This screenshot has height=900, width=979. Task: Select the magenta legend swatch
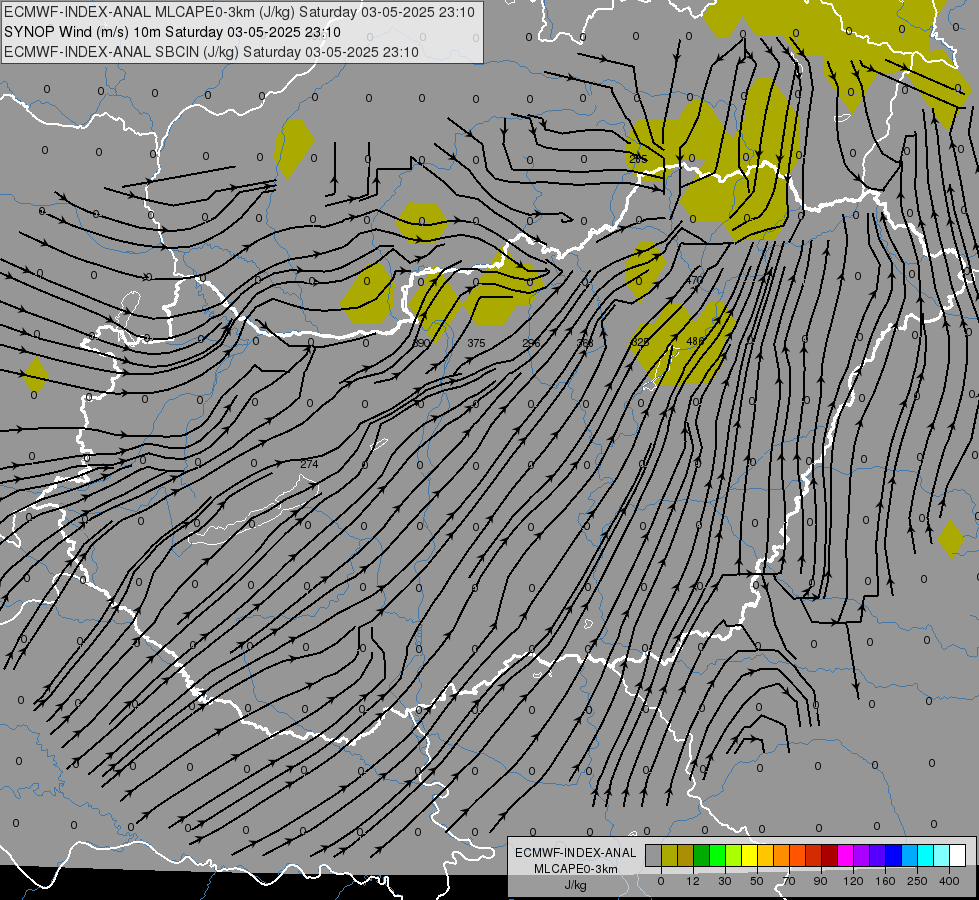(846, 856)
